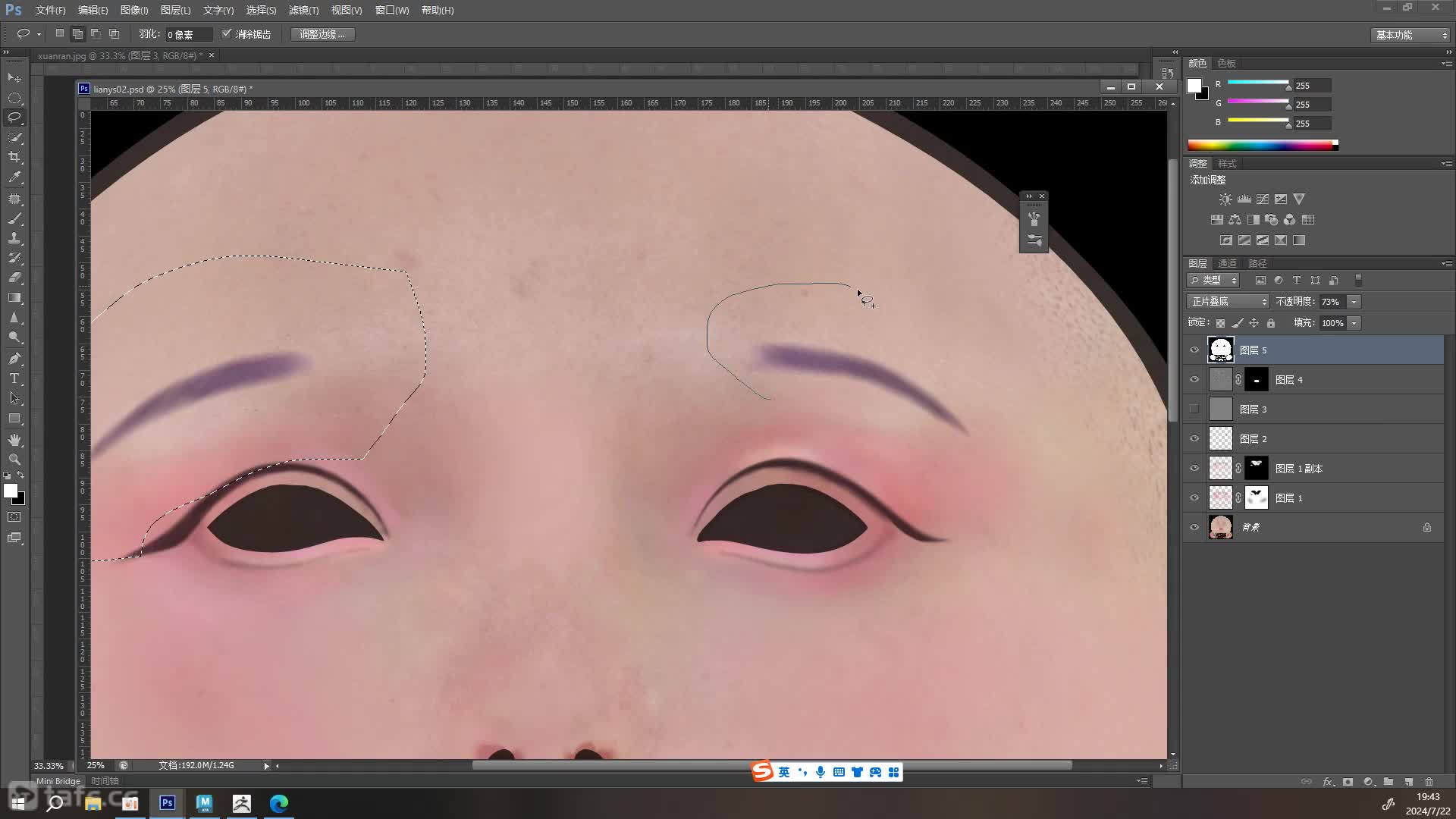
Task: Click the 调整边缘 button
Action: [x=322, y=34]
